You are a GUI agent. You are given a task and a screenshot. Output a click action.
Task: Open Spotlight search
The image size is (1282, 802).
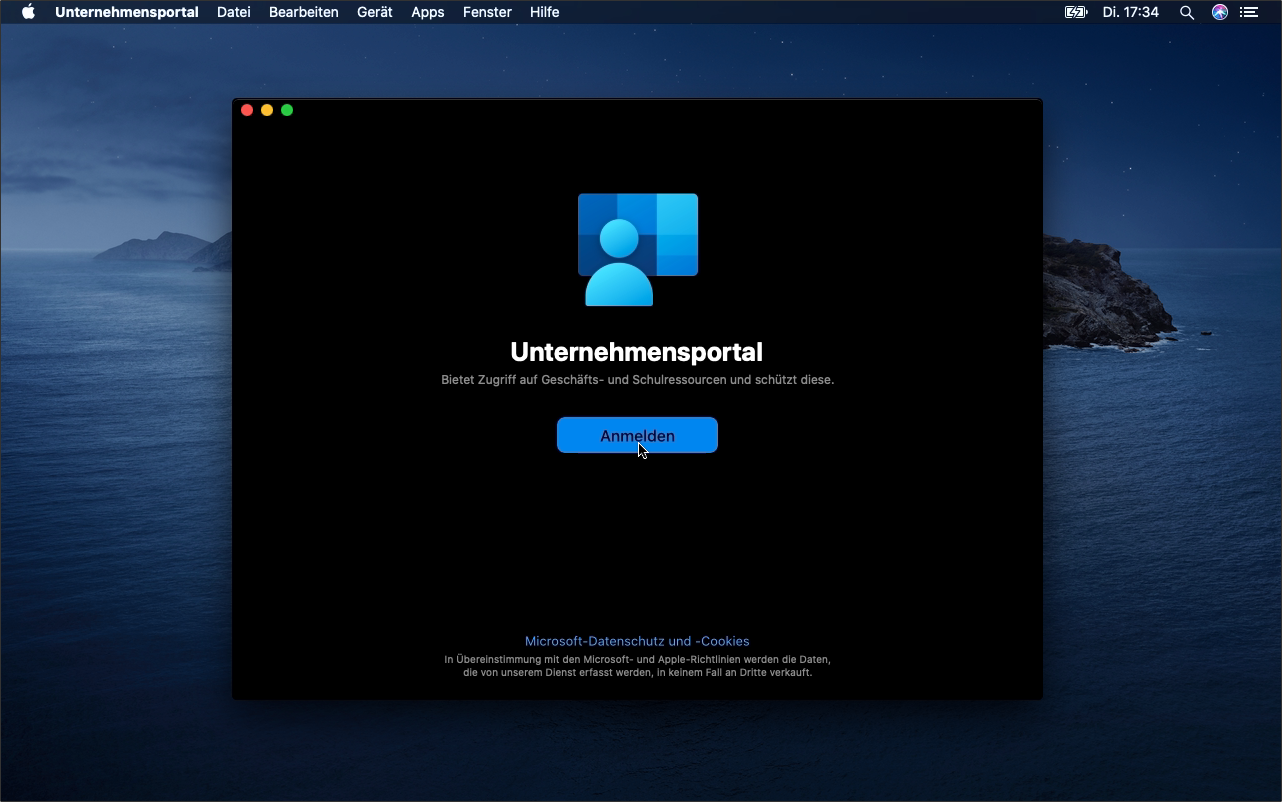pos(1186,12)
